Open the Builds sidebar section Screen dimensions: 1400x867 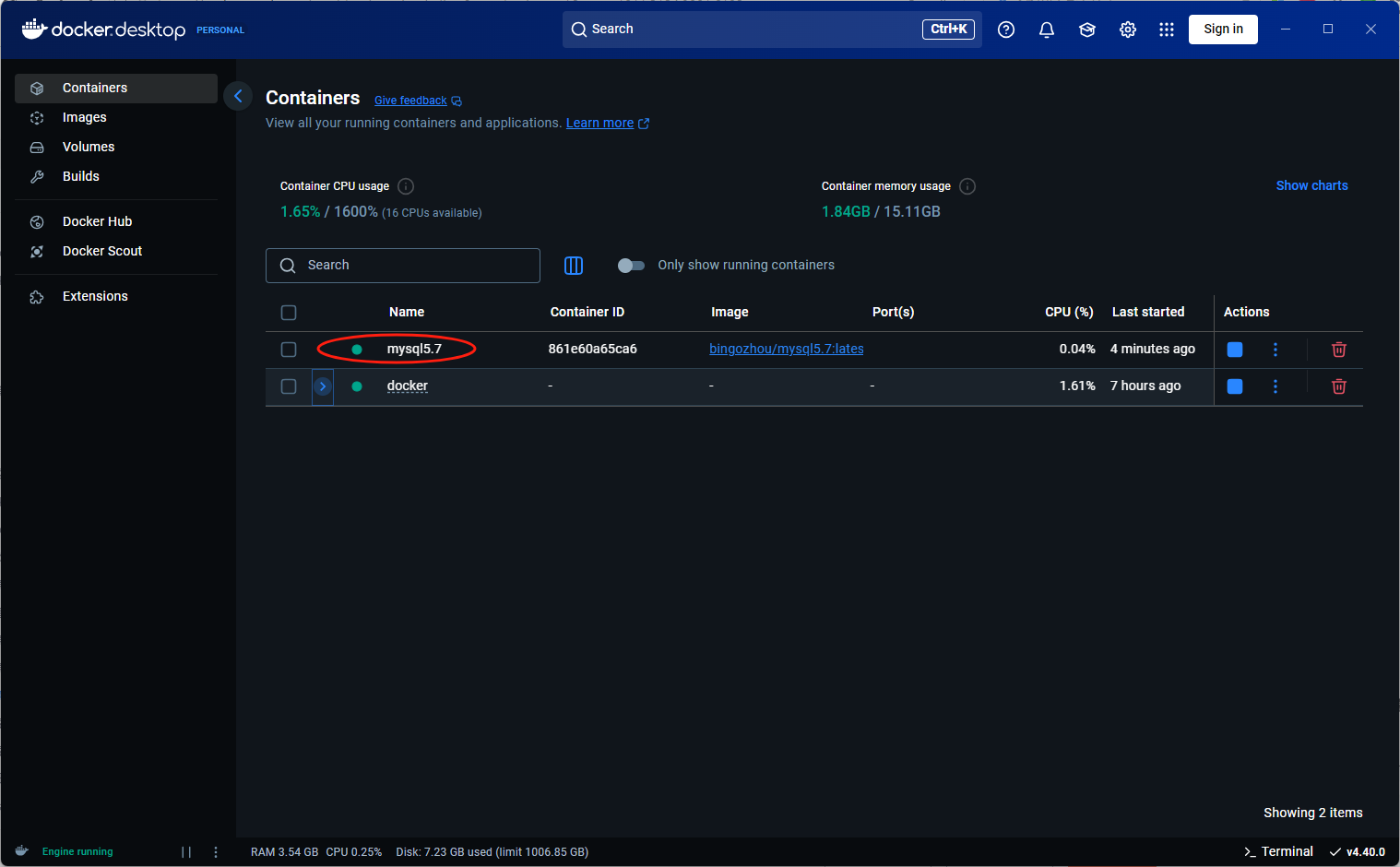click(116, 176)
